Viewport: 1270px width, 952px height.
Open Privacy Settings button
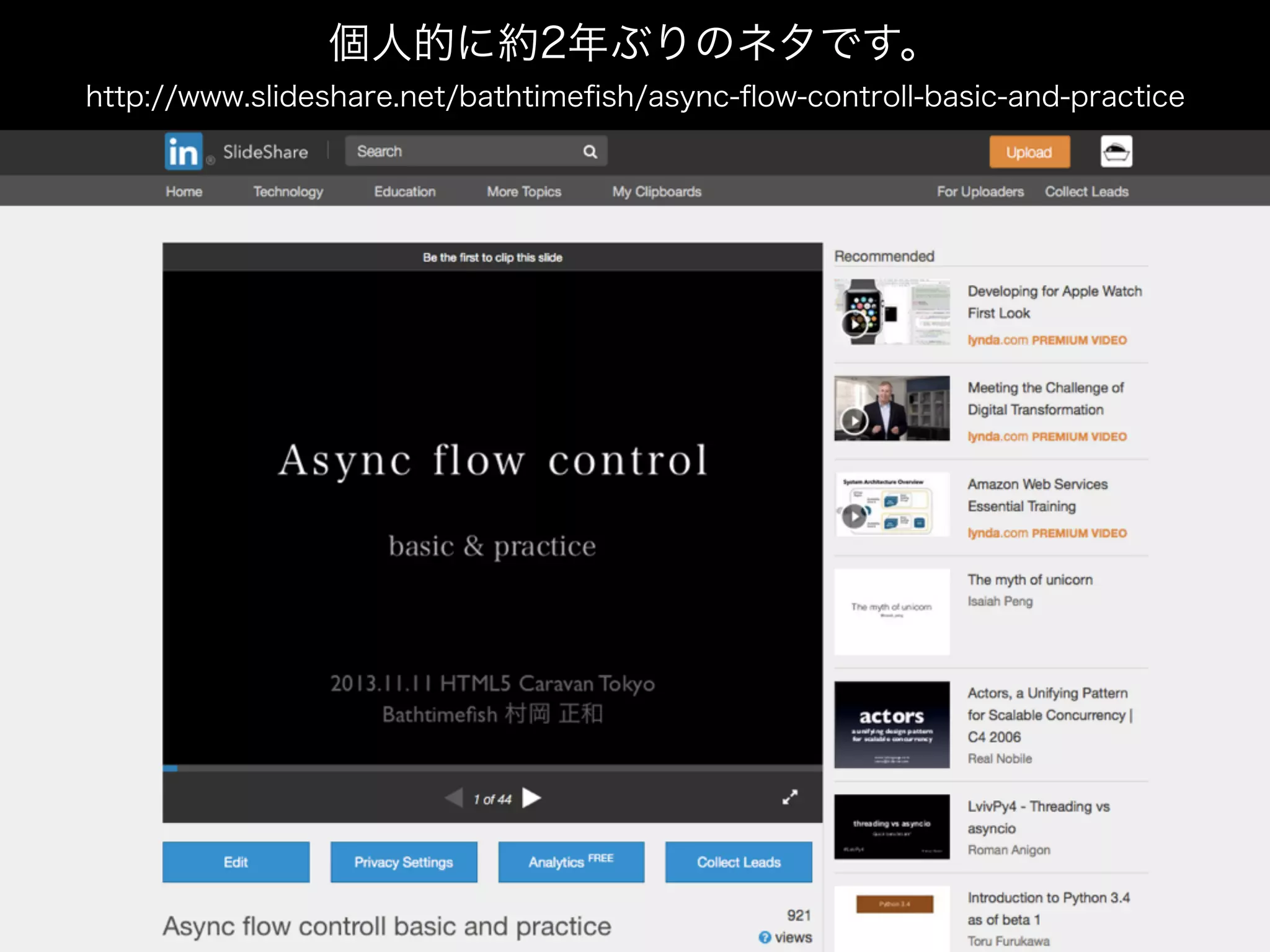(x=404, y=862)
